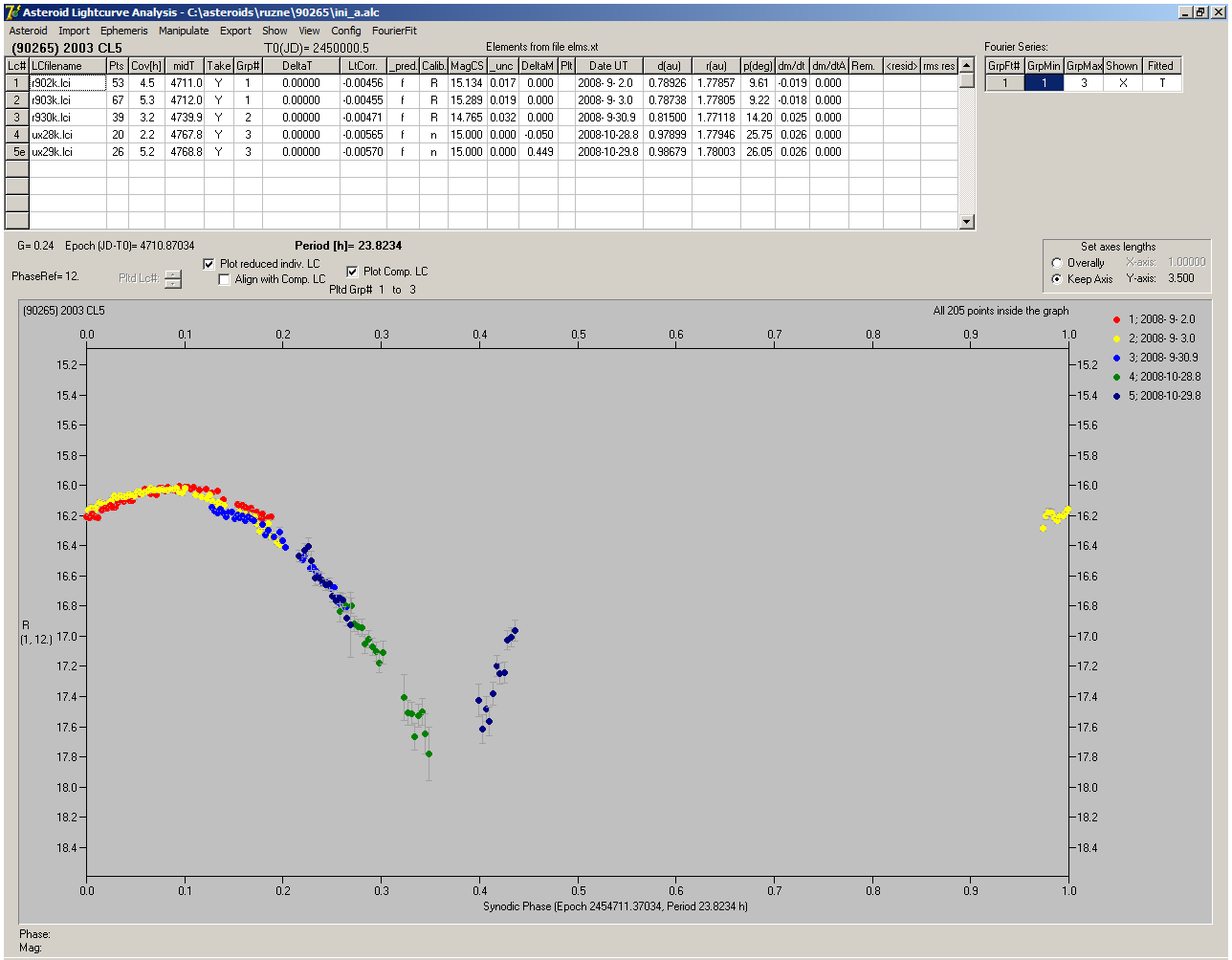1232x960 pixels.
Task: Enable Align with Comp. LC checkbox
Action: tap(225, 279)
